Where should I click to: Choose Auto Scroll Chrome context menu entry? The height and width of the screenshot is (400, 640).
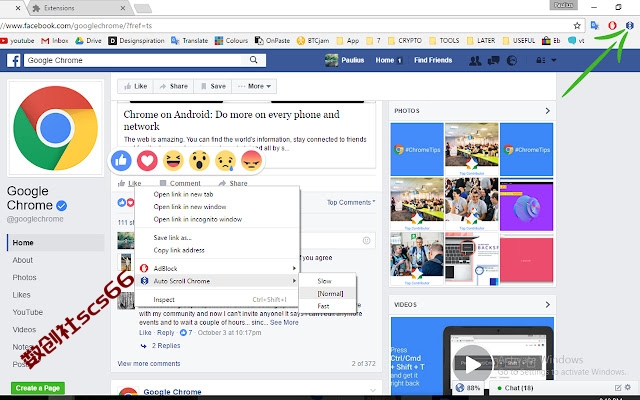pos(217,281)
